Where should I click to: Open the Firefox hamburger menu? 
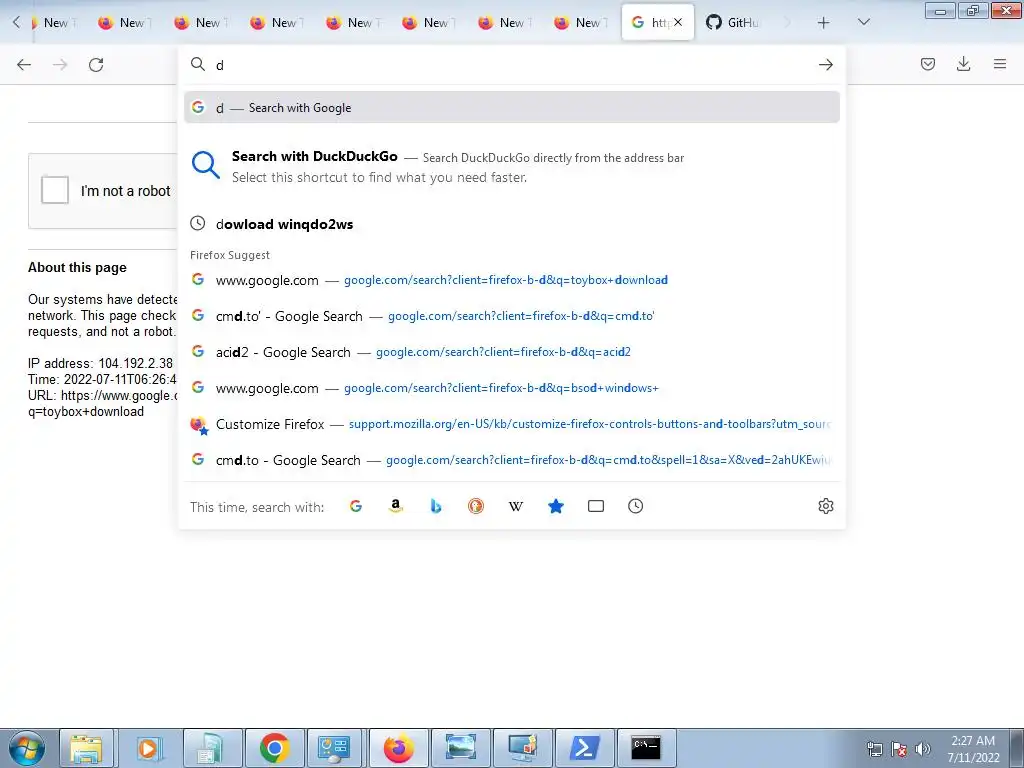[x=999, y=64]
